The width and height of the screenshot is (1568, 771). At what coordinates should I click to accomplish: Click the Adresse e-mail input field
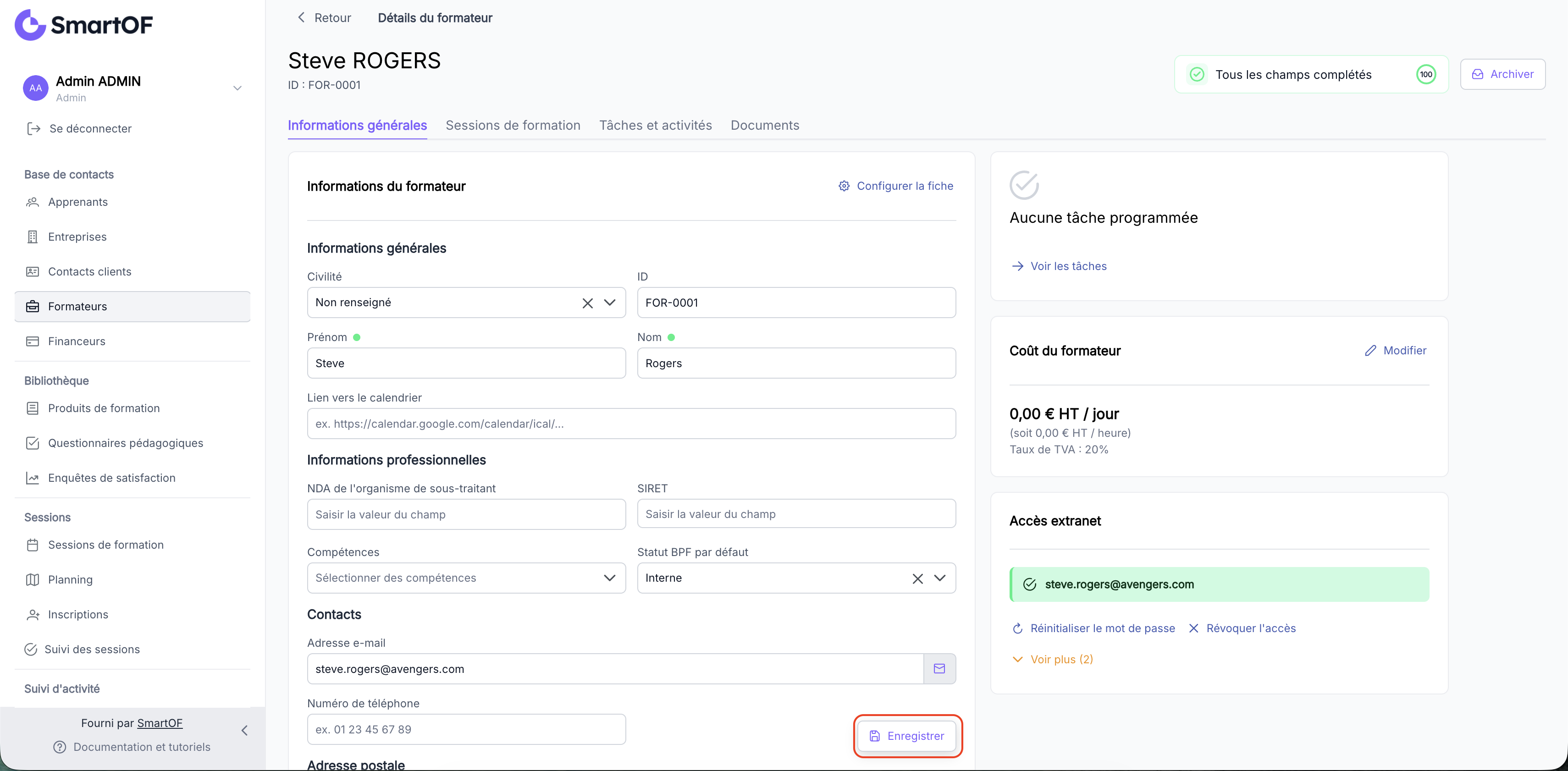click(615, 669)
